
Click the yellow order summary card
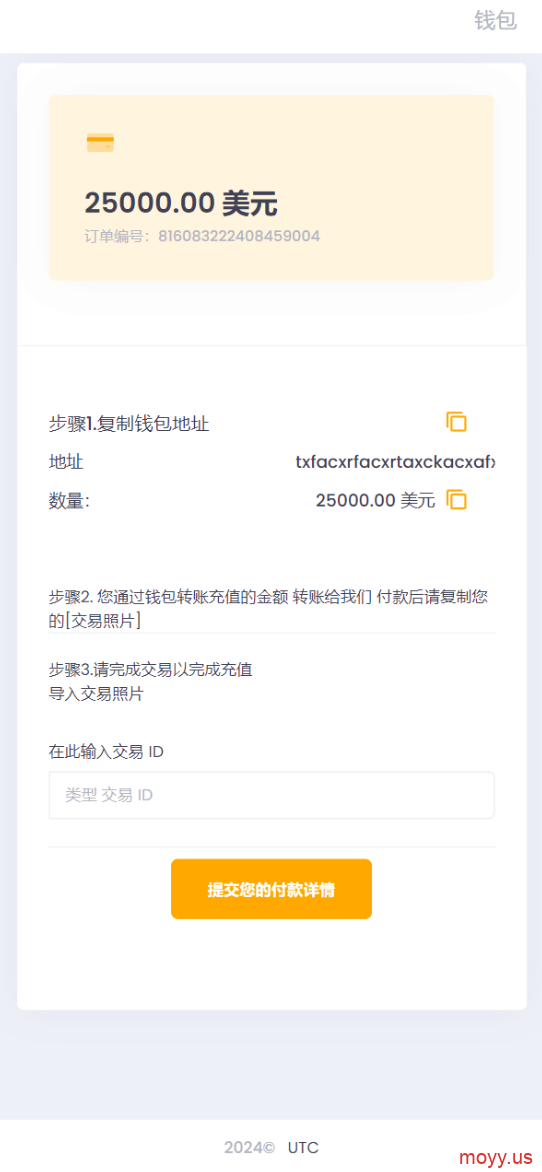click(271, 188)
